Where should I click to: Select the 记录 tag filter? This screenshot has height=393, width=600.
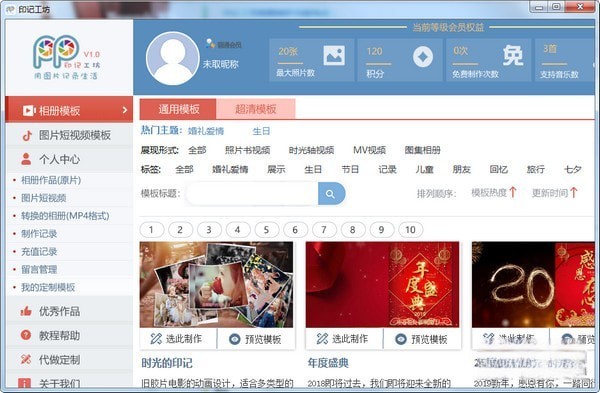387,169
